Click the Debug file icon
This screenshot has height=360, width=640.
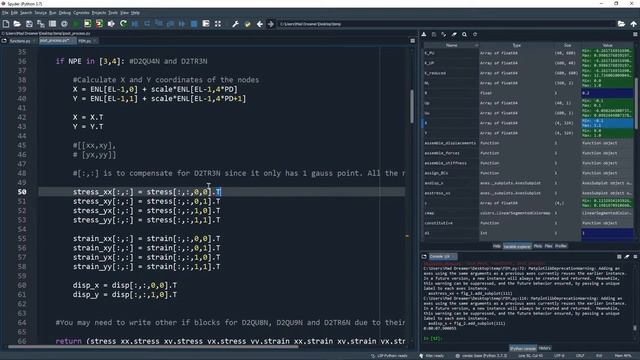(x=135, y=24)
